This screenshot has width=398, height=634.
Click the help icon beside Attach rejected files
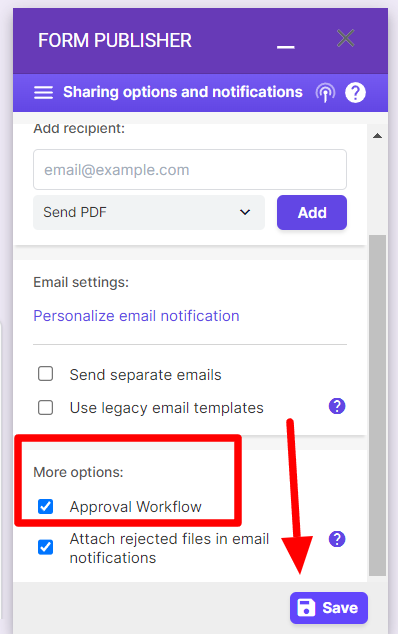pyautogui.click(x=337, y=539)
